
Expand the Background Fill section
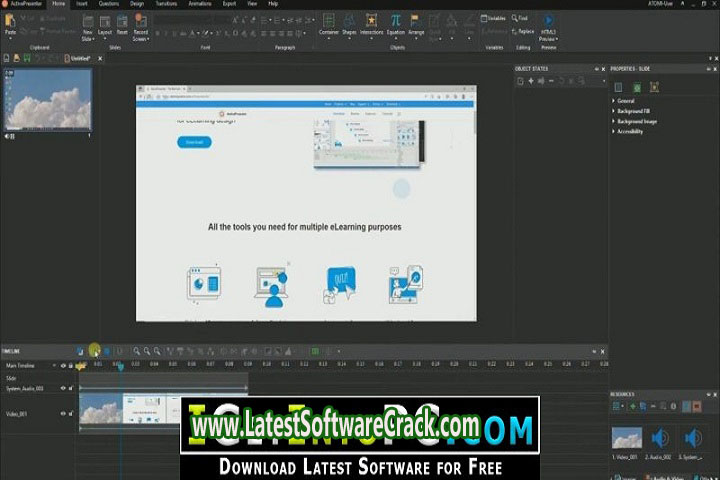pyautogui.click(x=614, y=111)
